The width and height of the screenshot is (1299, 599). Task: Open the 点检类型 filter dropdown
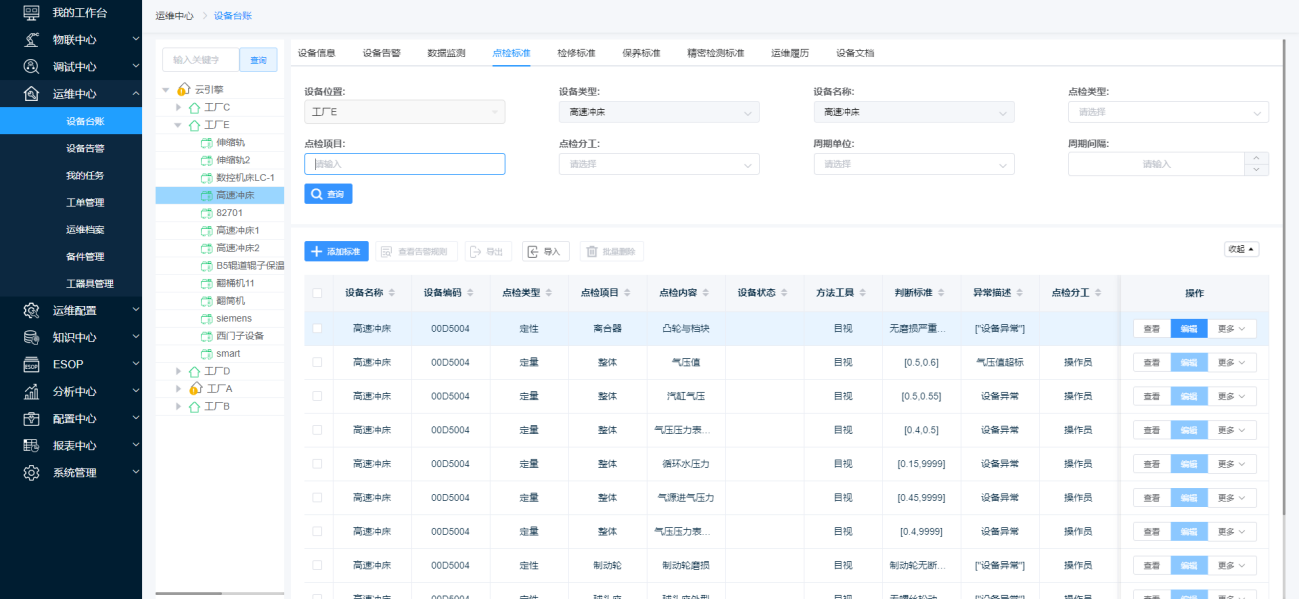point(1167,112)
